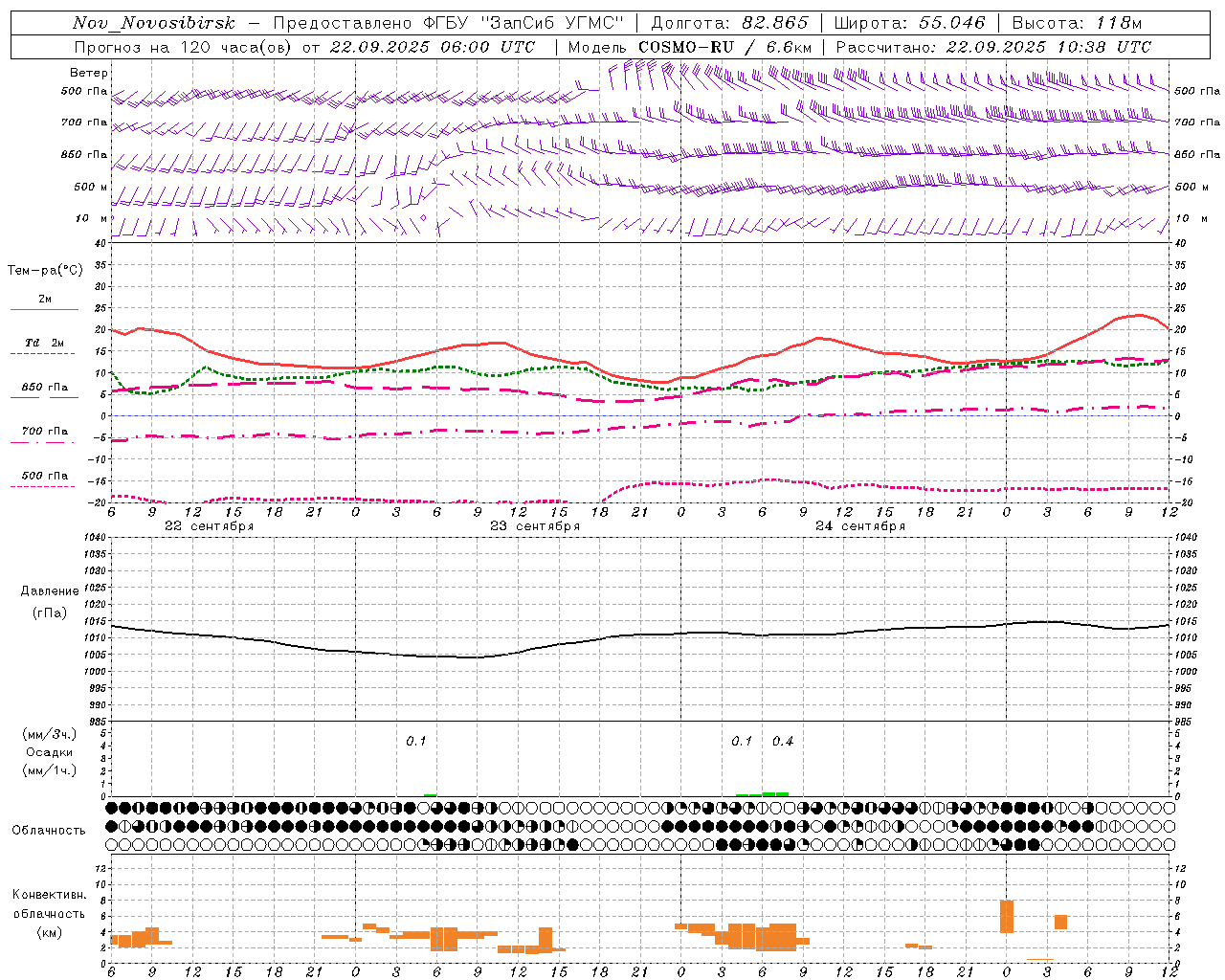
Task: Click the green precipitation bar below '0.4'
Action: [x=775, y=793]
